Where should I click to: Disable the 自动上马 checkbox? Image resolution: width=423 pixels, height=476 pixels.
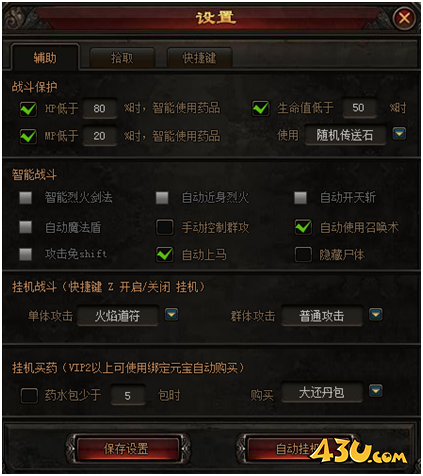[165, 254]
